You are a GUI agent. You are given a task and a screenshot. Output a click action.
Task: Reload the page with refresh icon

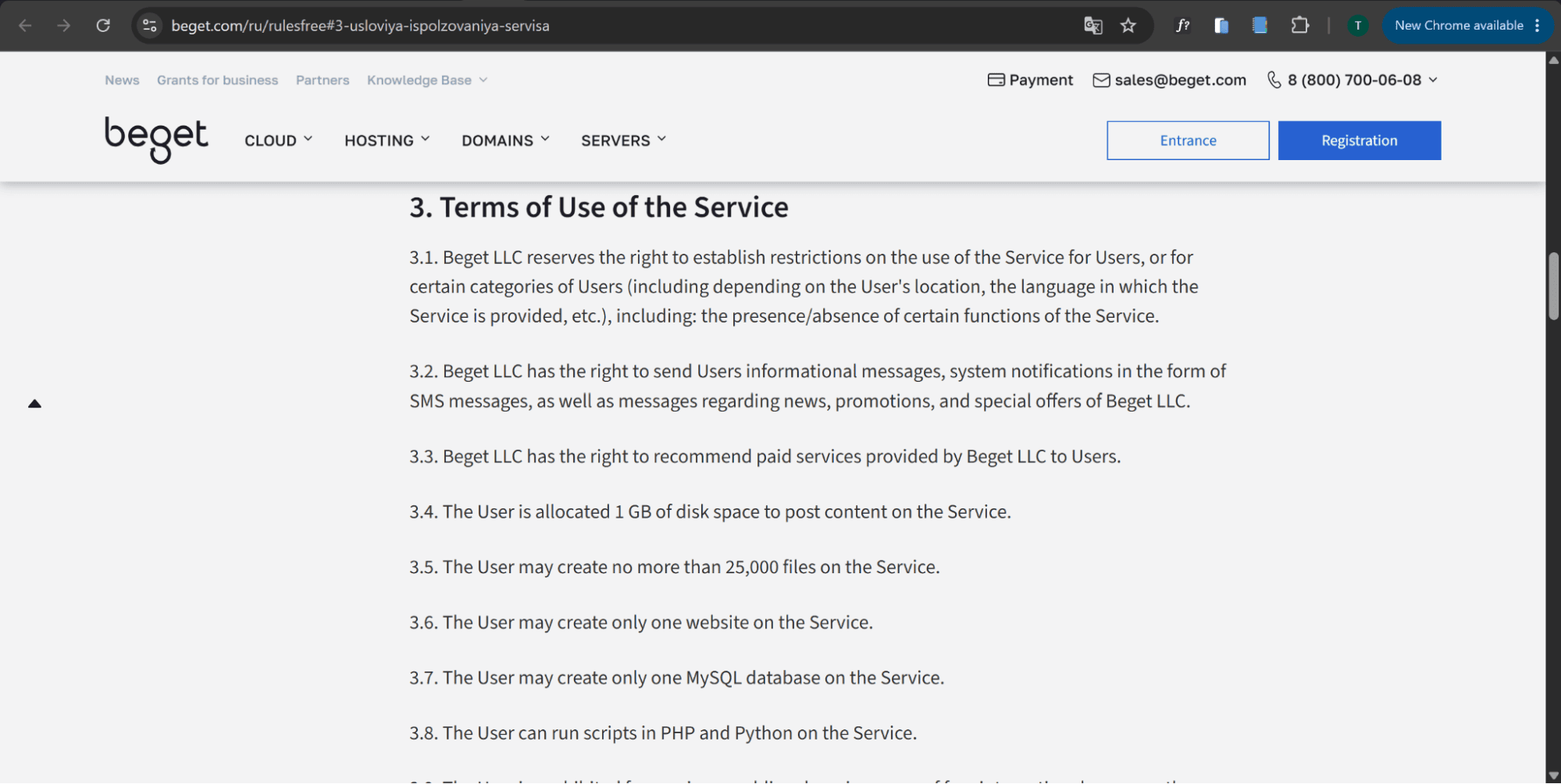(103, 26)
